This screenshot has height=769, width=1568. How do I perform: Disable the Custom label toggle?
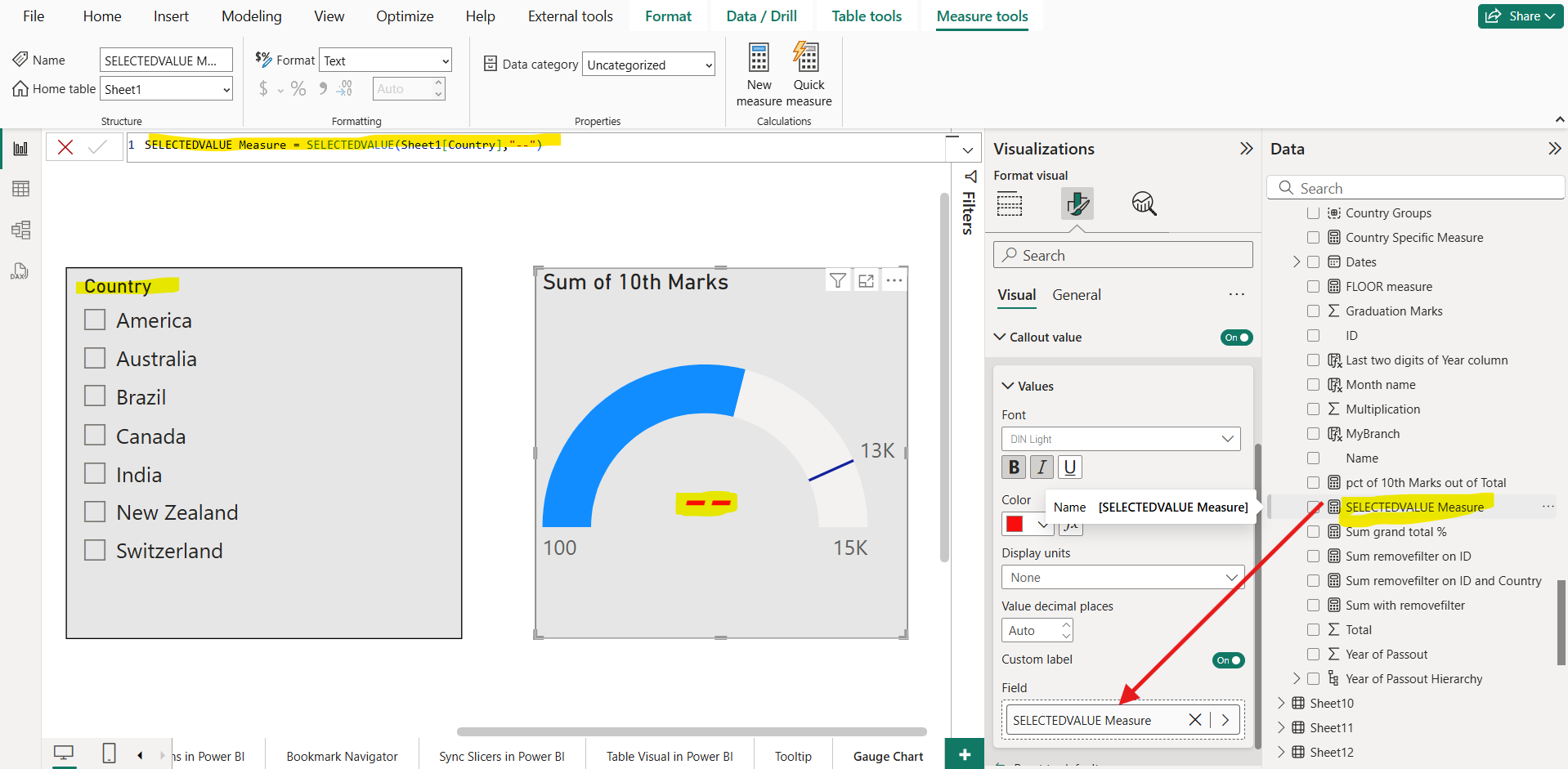1228,660
